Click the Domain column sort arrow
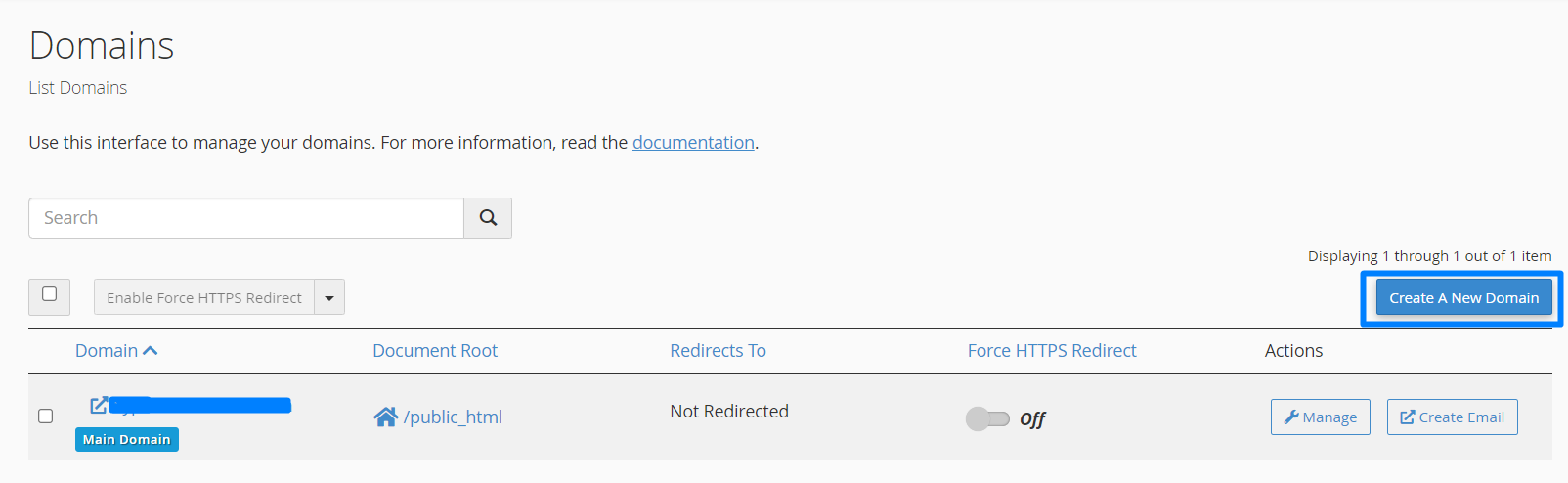Image resolution: width=1568 pixels, height=483 pixels. point(150,351)
